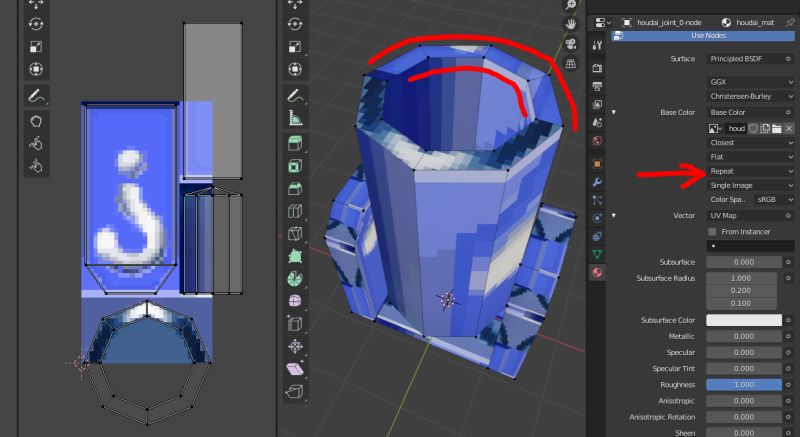Open the Scene properties tab
Screen dimensions: 800x437
[x=597, y=122]
